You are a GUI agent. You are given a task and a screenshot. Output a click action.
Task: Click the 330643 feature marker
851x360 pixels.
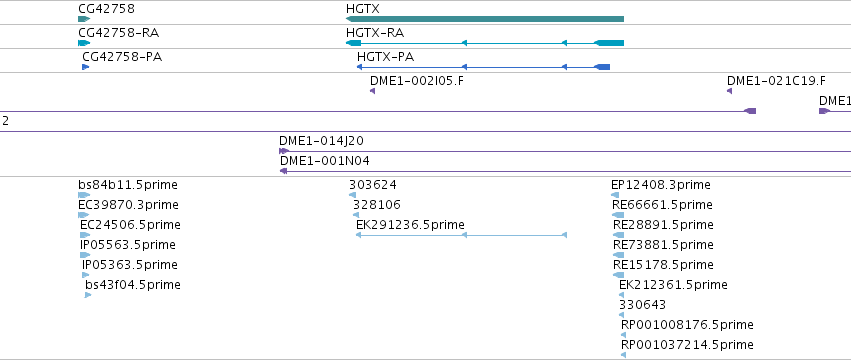click(x=621, y=315)
